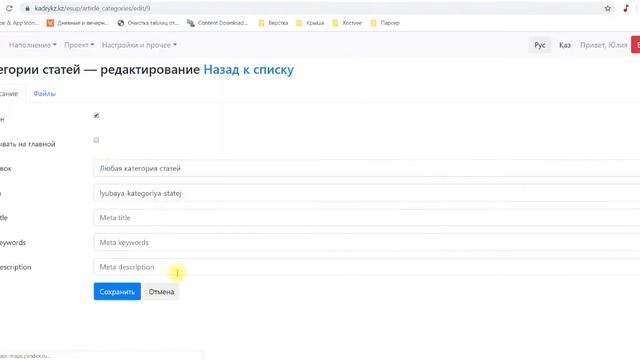Open the App Icon bookmark

point(19,23)
